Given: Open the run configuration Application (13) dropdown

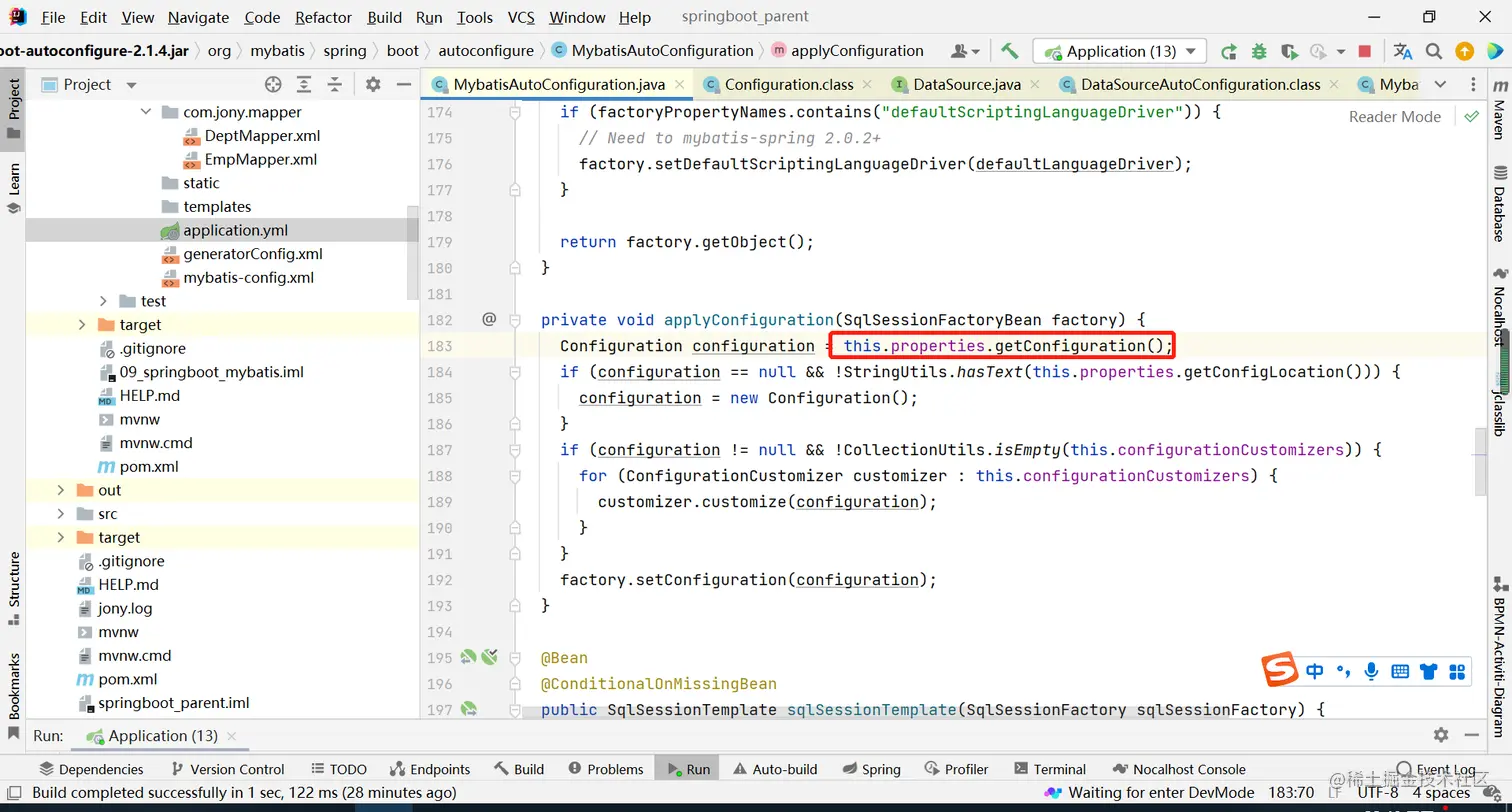Looking at the screenshot, I should [x=1120, y=51].
